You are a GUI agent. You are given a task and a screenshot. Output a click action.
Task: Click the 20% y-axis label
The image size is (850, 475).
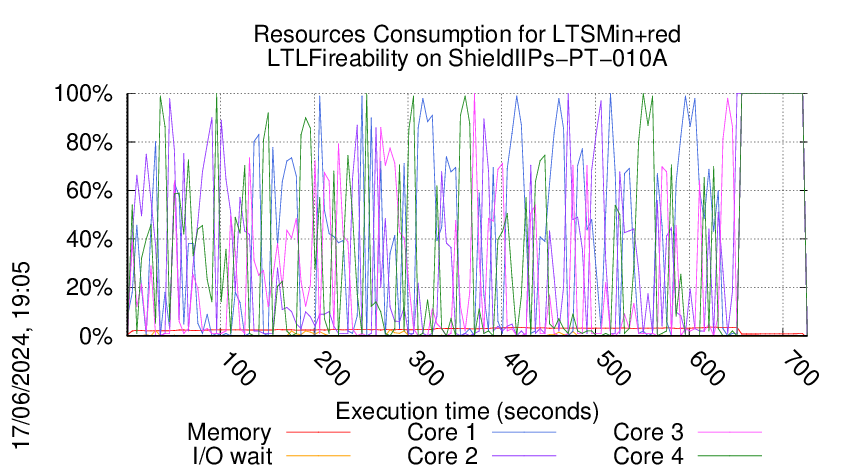coord(89,287)
